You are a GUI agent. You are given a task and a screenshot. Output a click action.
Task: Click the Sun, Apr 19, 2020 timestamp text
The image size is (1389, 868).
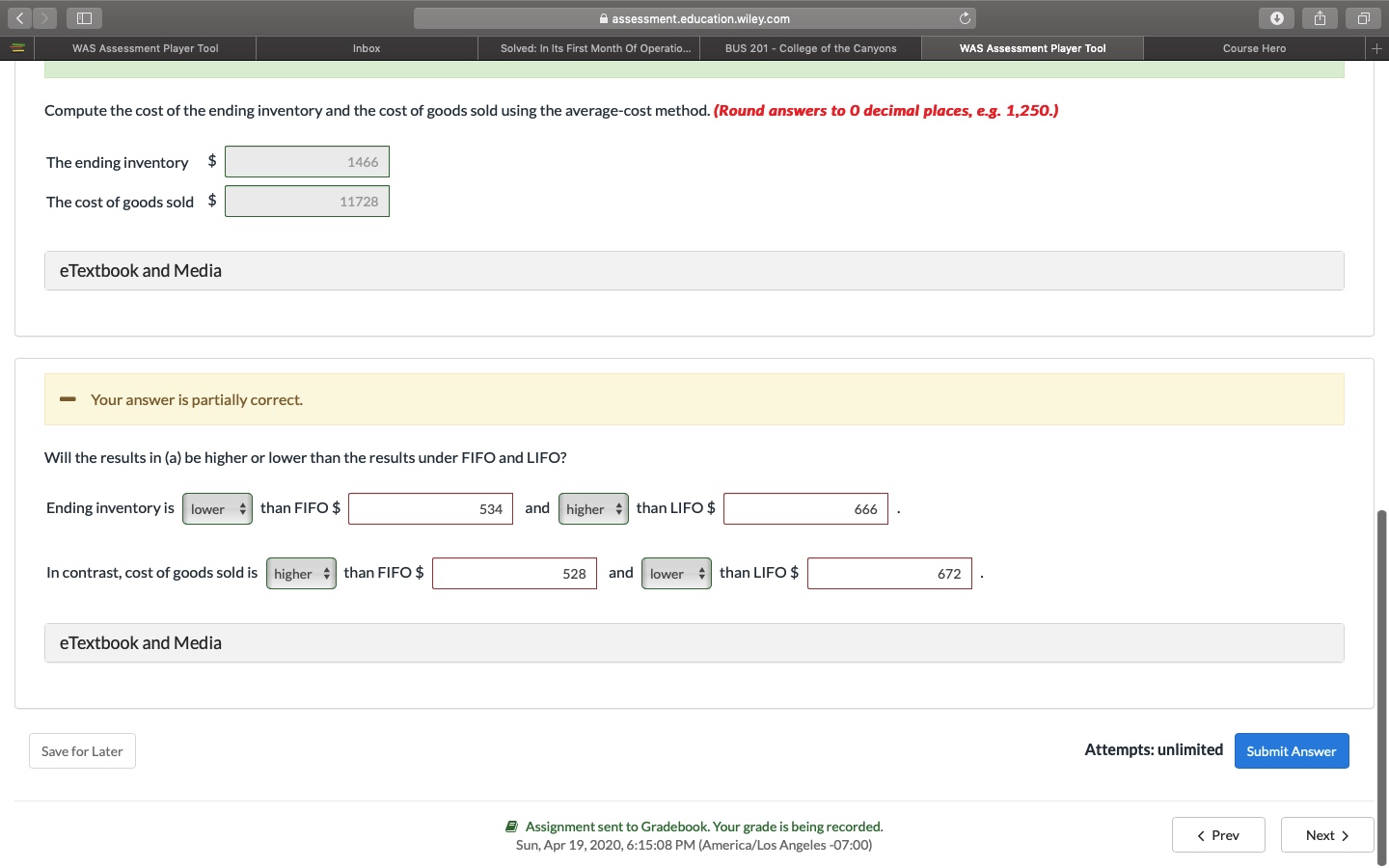point(694,845)
